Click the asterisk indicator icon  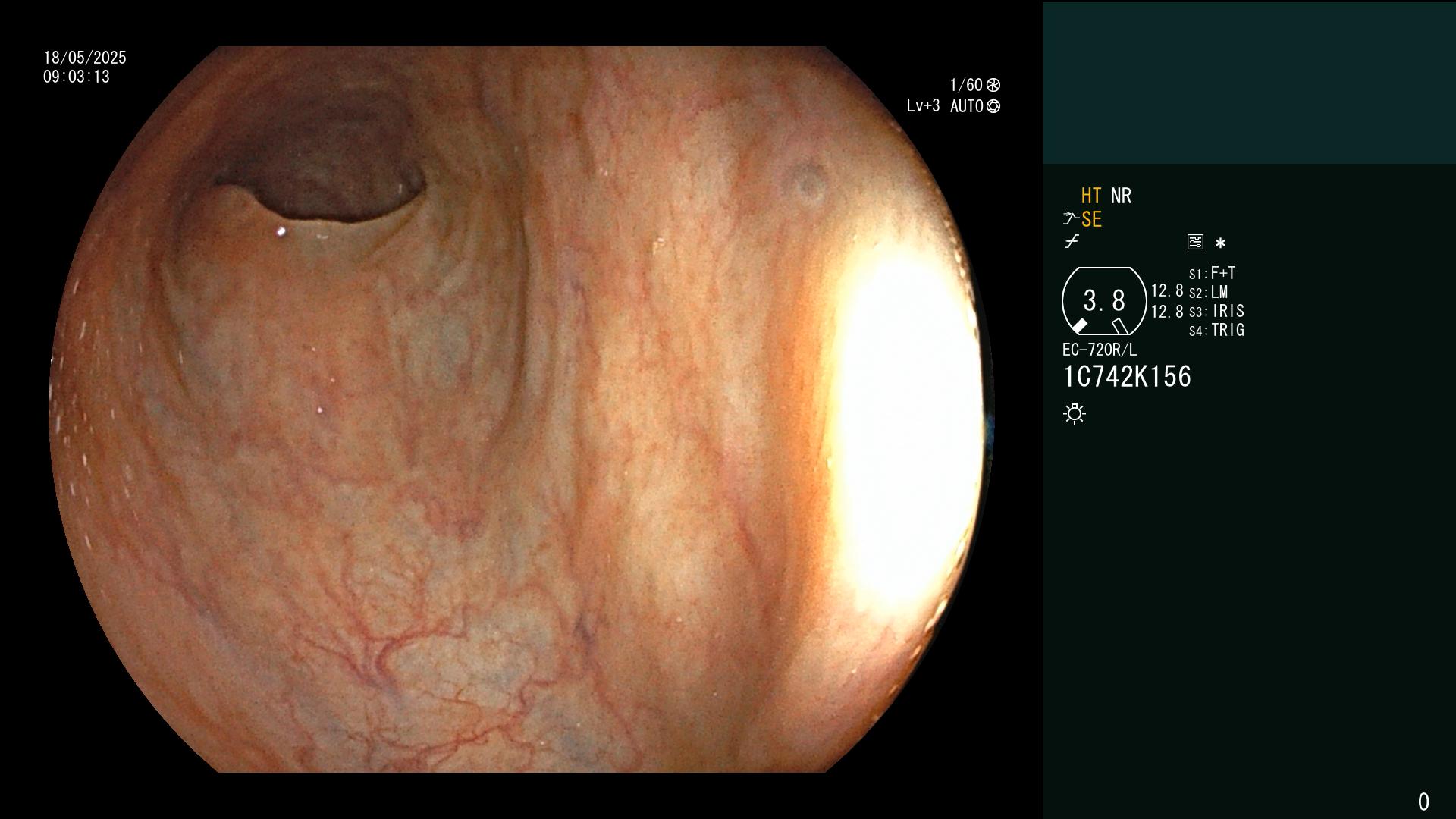pyautogui.click(x=1220, y=243)
